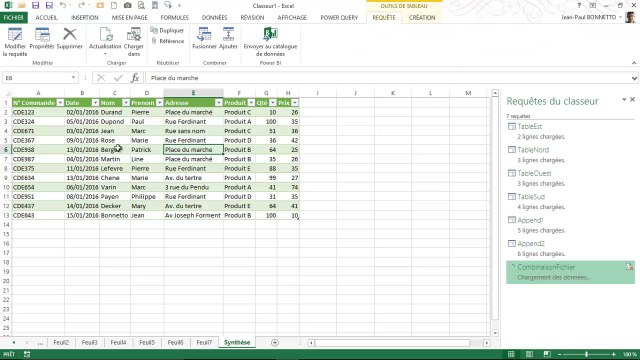Click zoom in plus button
Screen dimensions: 640x360
click(x=613, y=354)
